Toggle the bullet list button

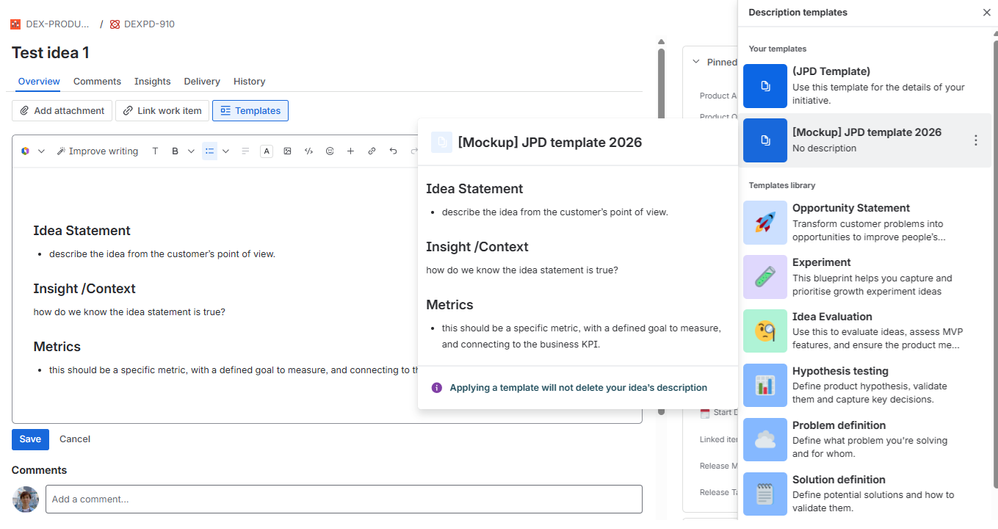[x=209, y=151]
